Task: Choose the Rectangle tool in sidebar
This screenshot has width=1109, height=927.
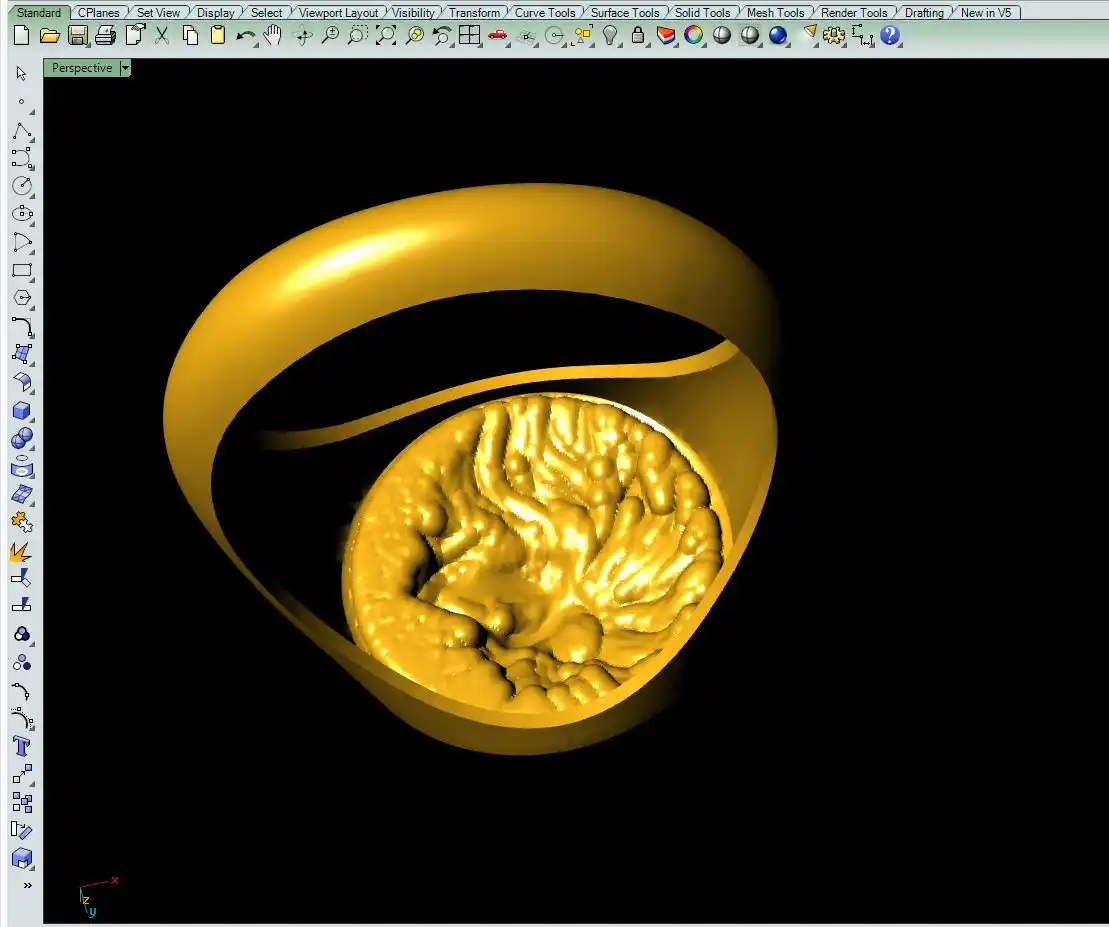Action: coord(22,270)
